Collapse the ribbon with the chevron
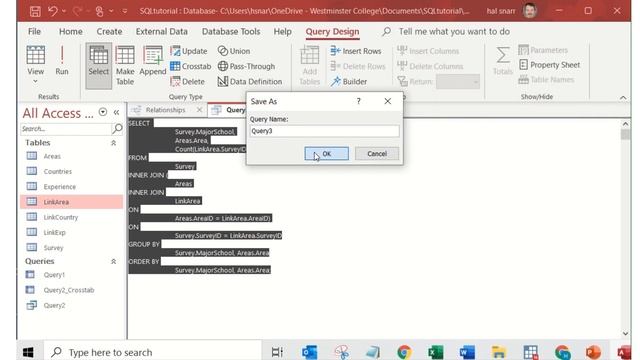640x360 pixels. coord(623,98)
